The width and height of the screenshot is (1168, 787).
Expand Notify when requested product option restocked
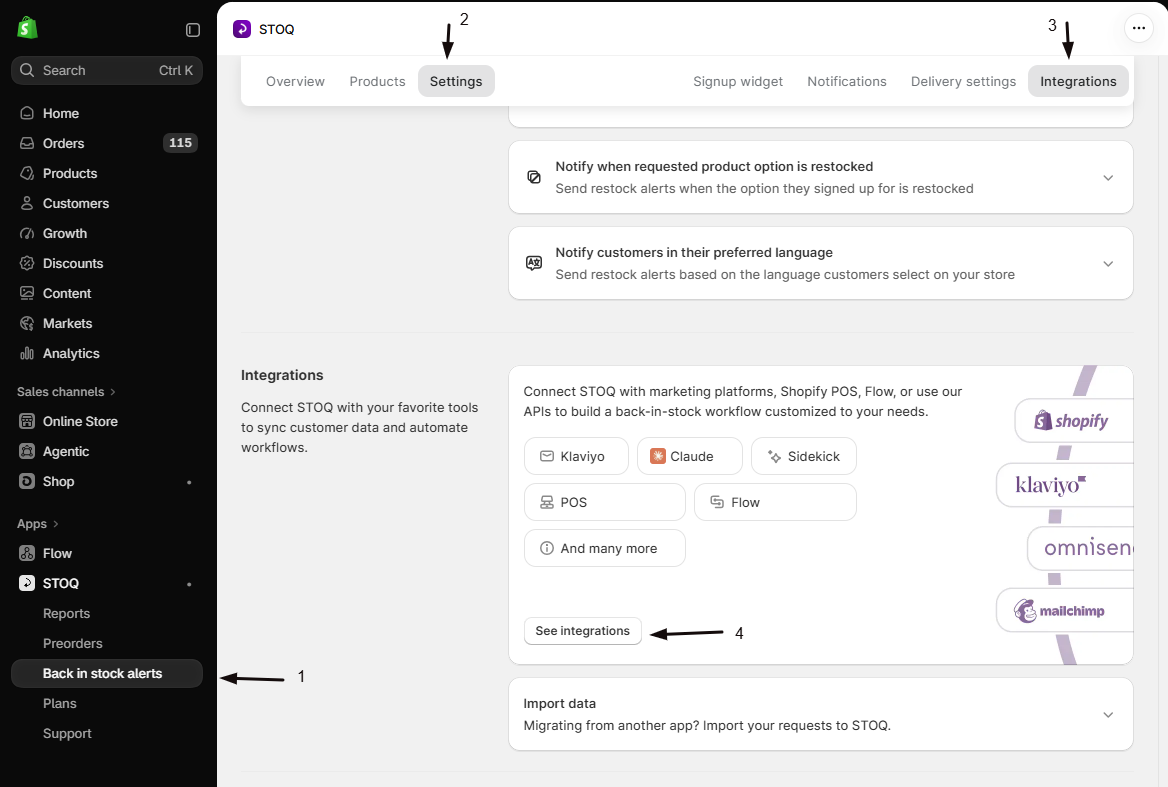[x=1108, y=178]
